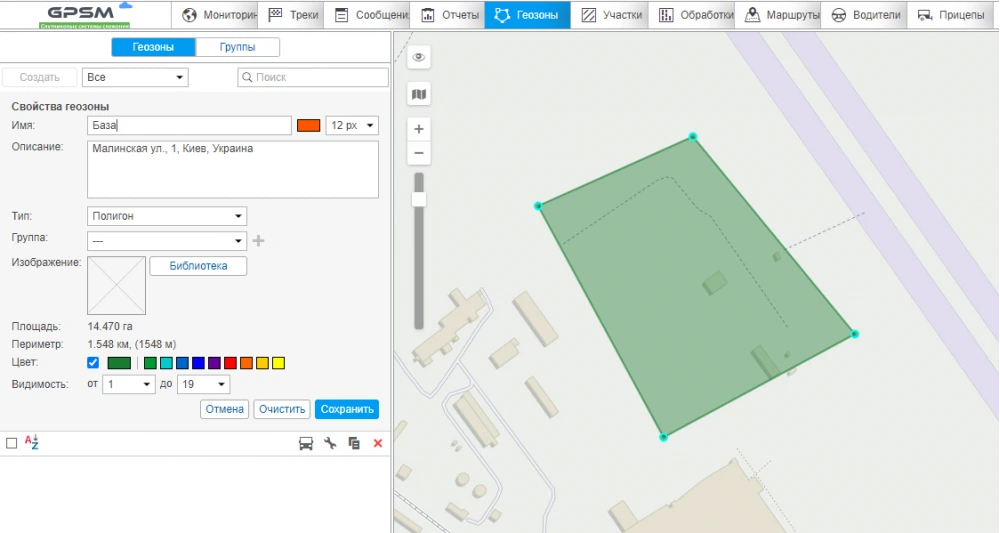Pick the red color swatch

[231, 362]
